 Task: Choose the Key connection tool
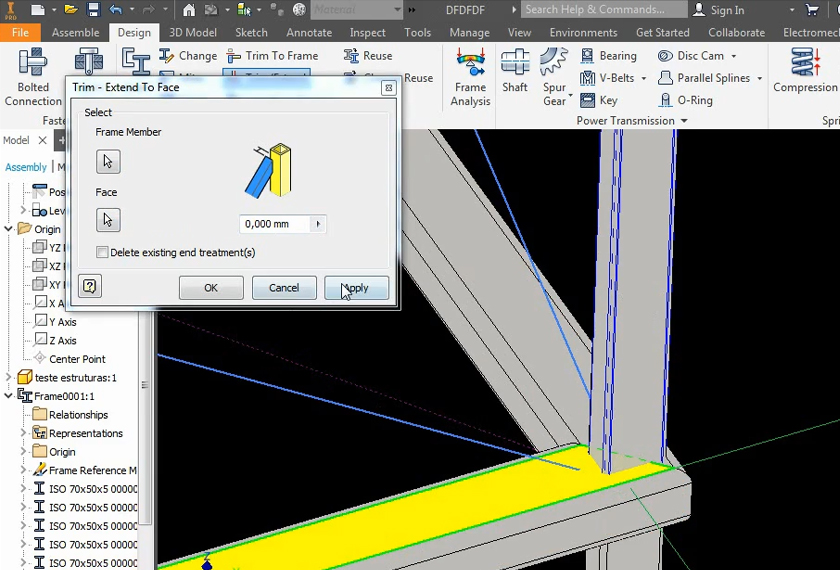pyautogui.click(x=598, y=100)
